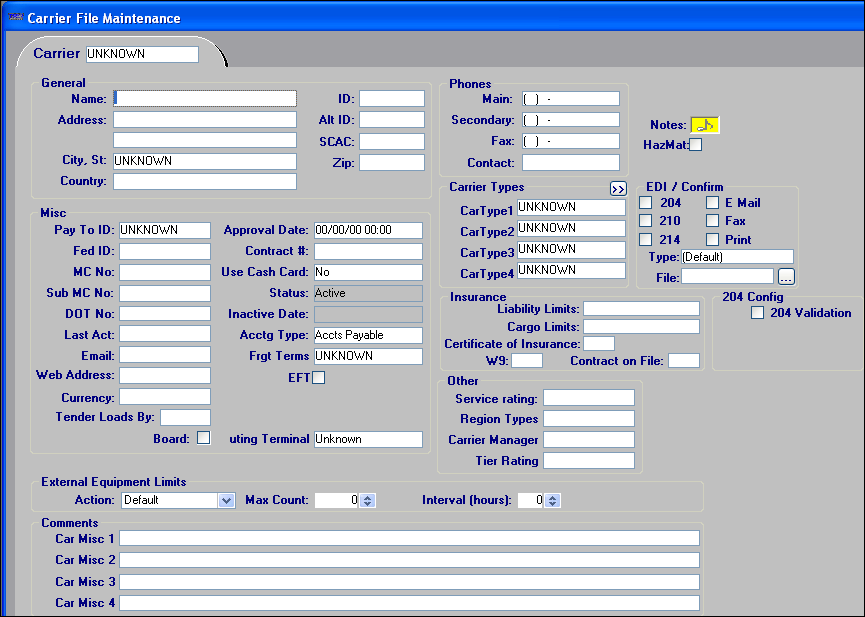Click the Car Misc 1 comment field

(409, 539)
